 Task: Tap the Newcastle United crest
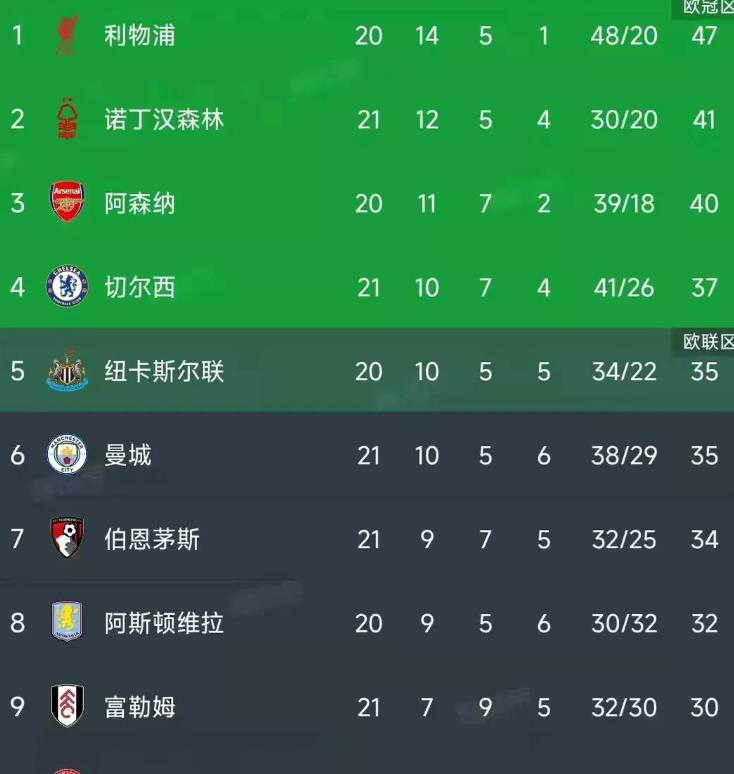[67, 370]
